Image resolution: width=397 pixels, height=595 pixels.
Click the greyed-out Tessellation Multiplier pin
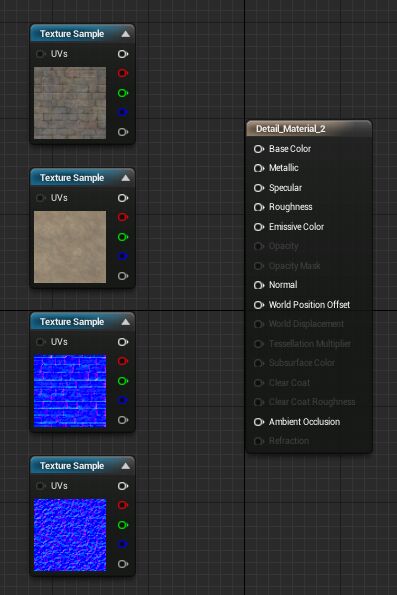coord(259,344)
